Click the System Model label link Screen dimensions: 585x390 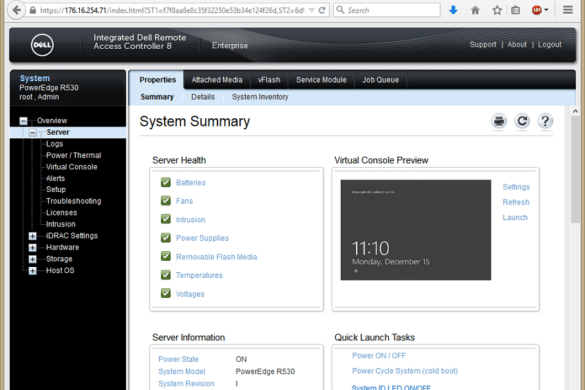(x=182, y=372)
